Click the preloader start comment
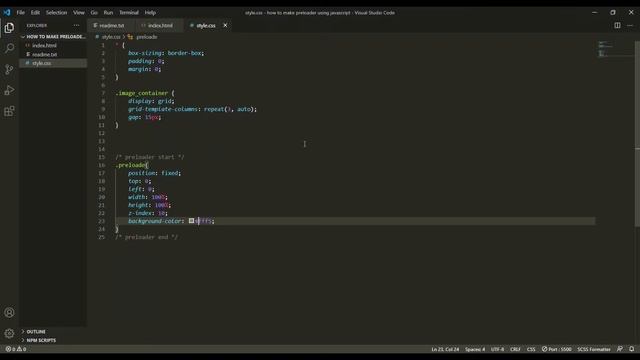The width and height of the screenshot is (640, 360). (150, 157)
